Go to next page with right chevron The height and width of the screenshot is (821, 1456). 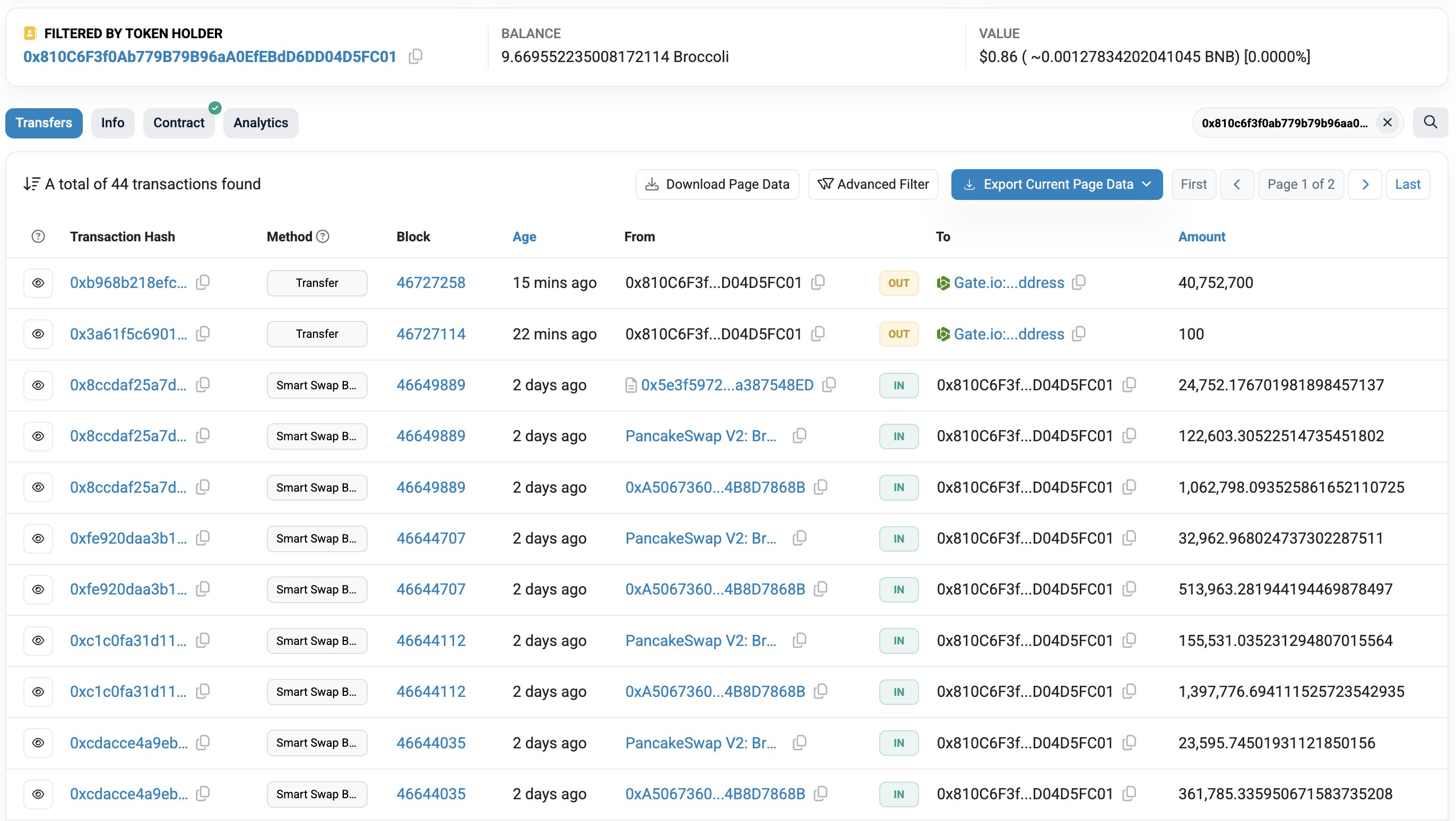(x=1365, y=184)
